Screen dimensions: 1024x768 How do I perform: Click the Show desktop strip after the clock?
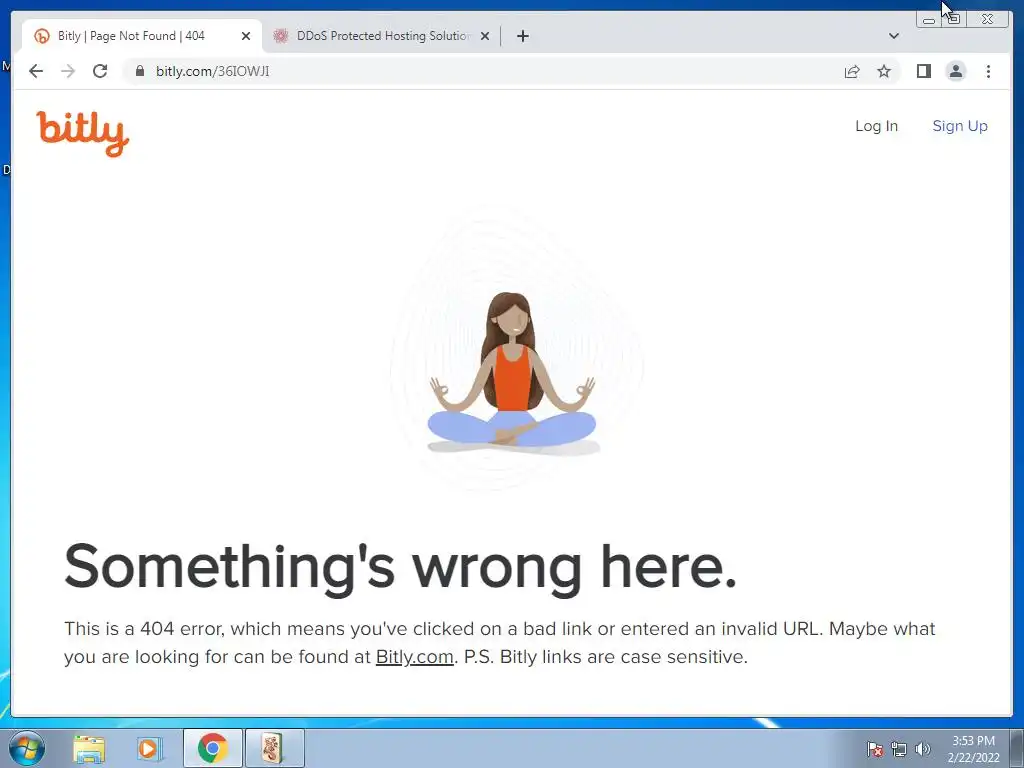1017,748
